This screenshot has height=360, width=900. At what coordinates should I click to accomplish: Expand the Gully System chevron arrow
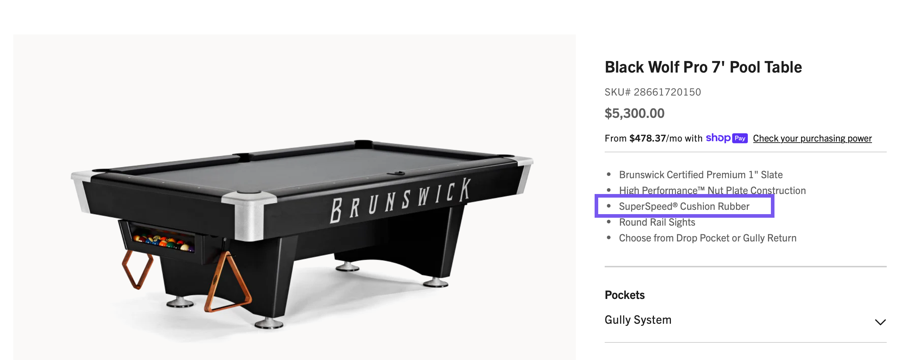pos(880,322)
